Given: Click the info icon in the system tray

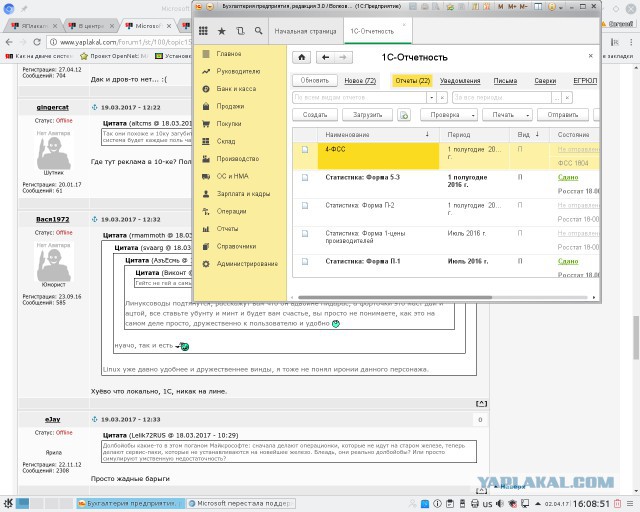Looking at the screenshot, I should [x=437, y=503].
